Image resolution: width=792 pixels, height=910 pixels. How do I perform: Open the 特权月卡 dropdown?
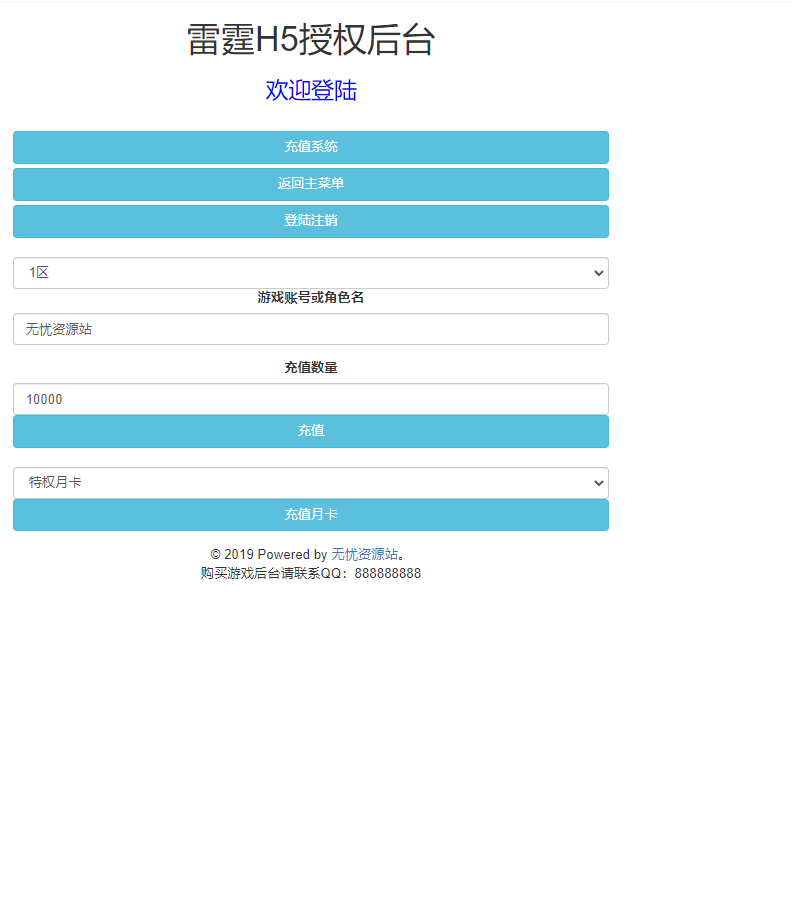click(x=311, y=483)
